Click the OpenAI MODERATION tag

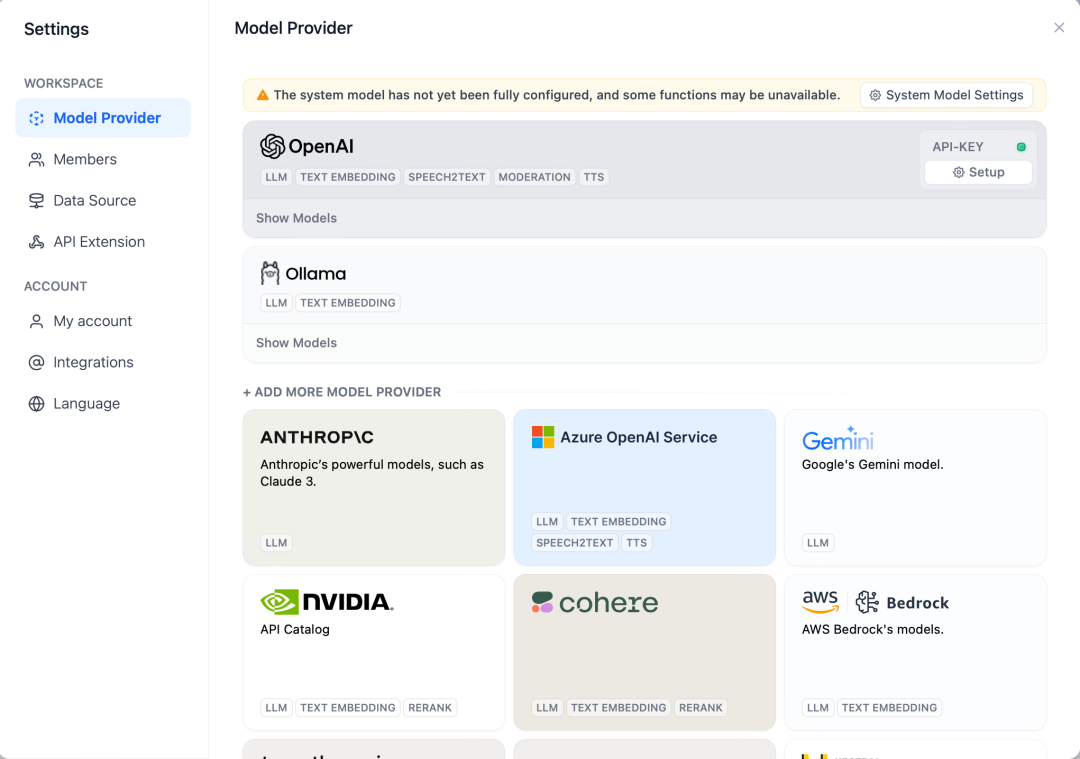point(534,177)
